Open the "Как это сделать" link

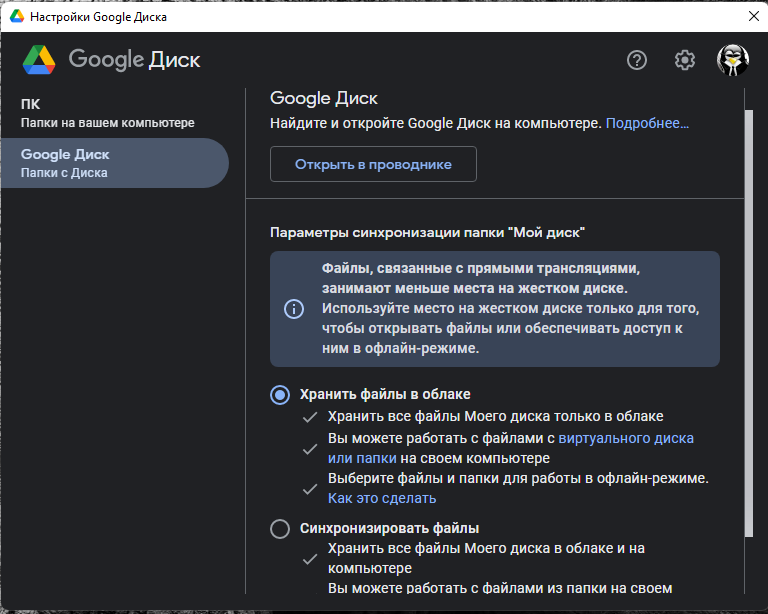click(382, 498)
